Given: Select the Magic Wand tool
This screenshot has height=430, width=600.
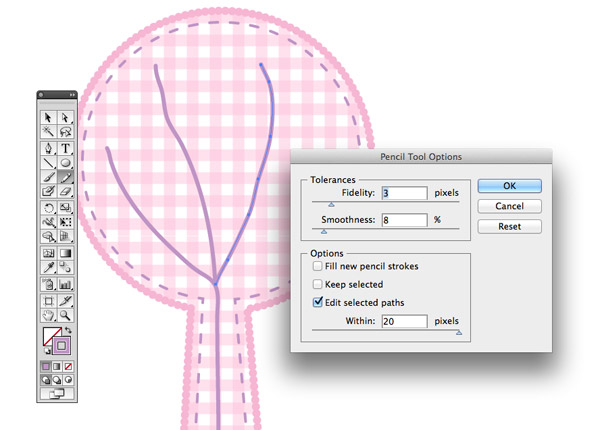Looking at the screenshot, I should pos(48,132).
